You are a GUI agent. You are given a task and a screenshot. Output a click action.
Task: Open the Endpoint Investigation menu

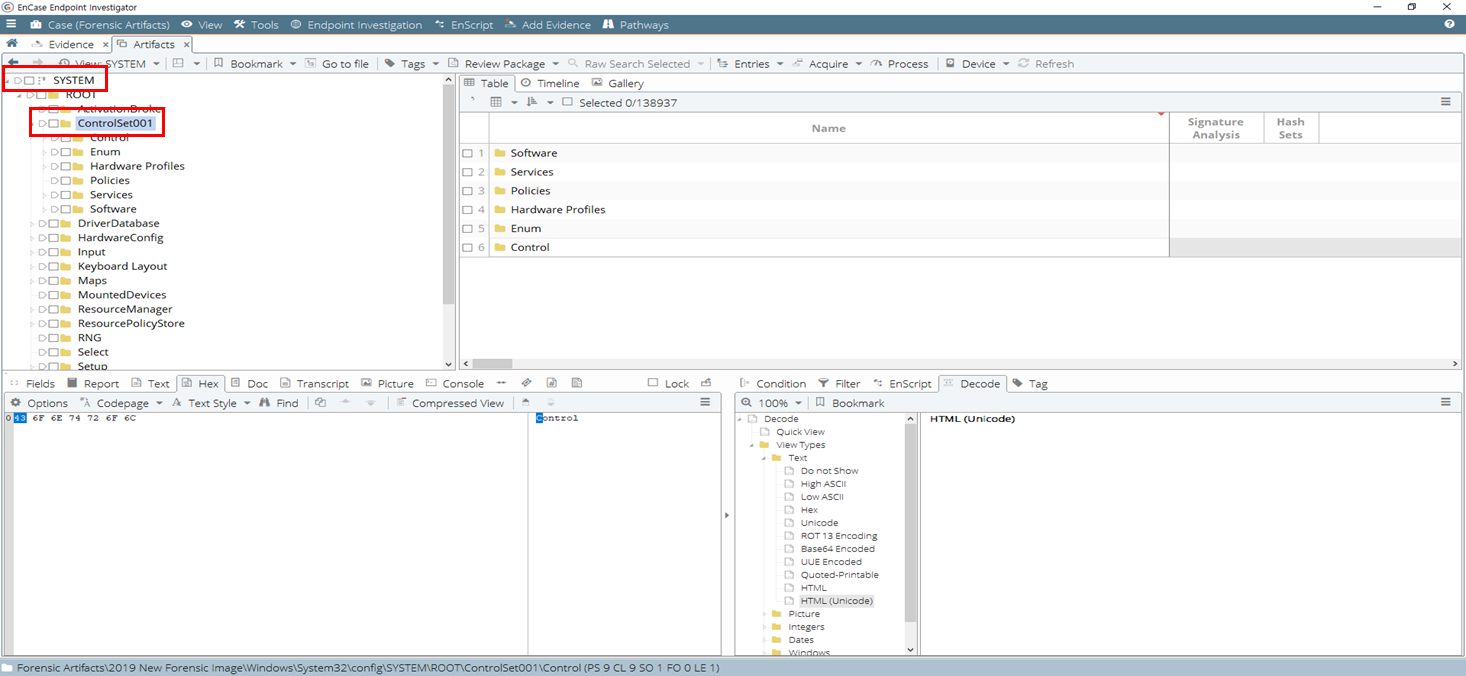pyautogui.click(x=356, y=24)
